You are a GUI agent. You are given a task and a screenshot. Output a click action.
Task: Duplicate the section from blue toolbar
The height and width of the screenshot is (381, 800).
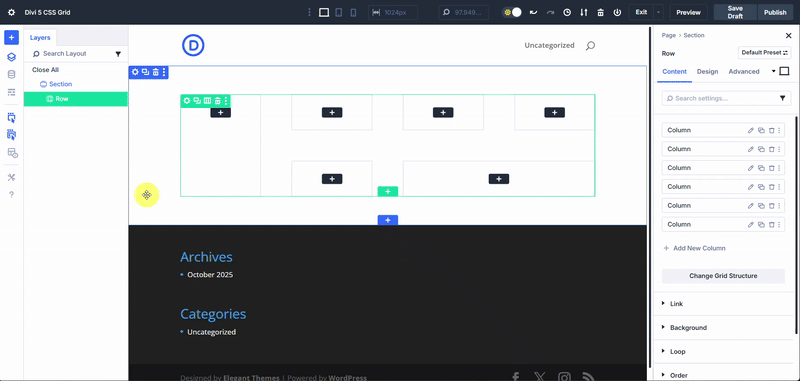(x=145, y=72)
